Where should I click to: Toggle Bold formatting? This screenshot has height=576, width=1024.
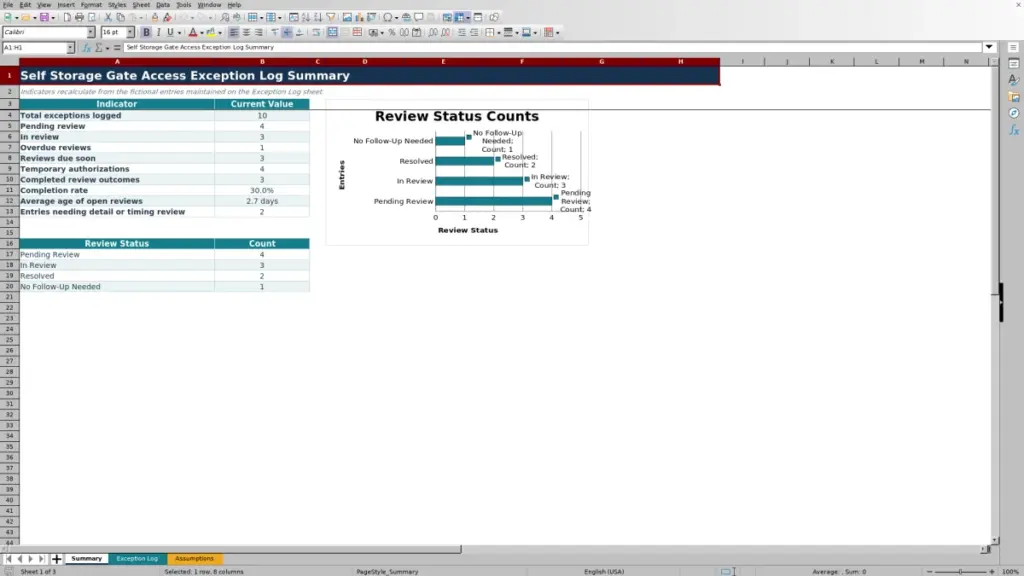[x=146, y=33]
